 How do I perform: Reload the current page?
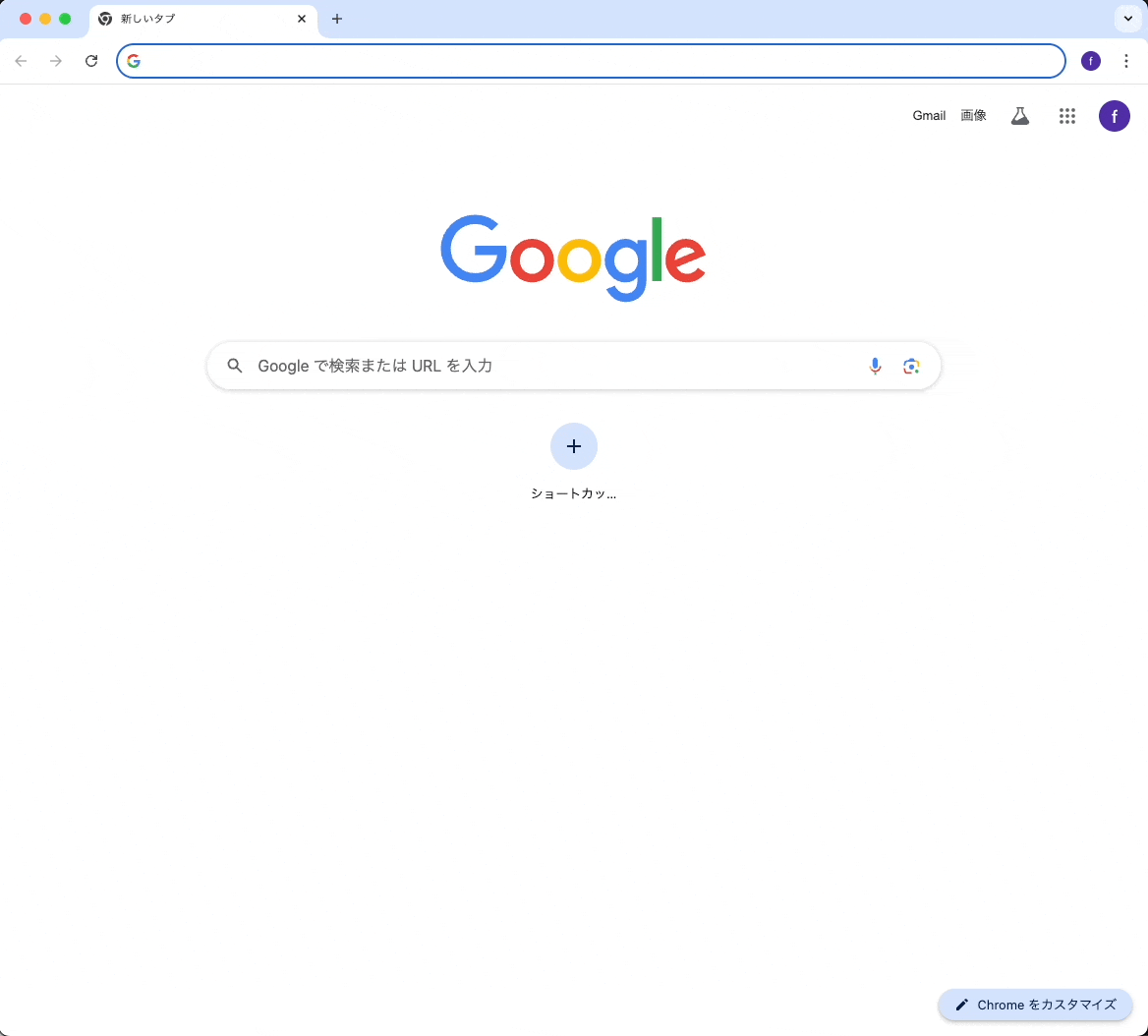point(91,61)
